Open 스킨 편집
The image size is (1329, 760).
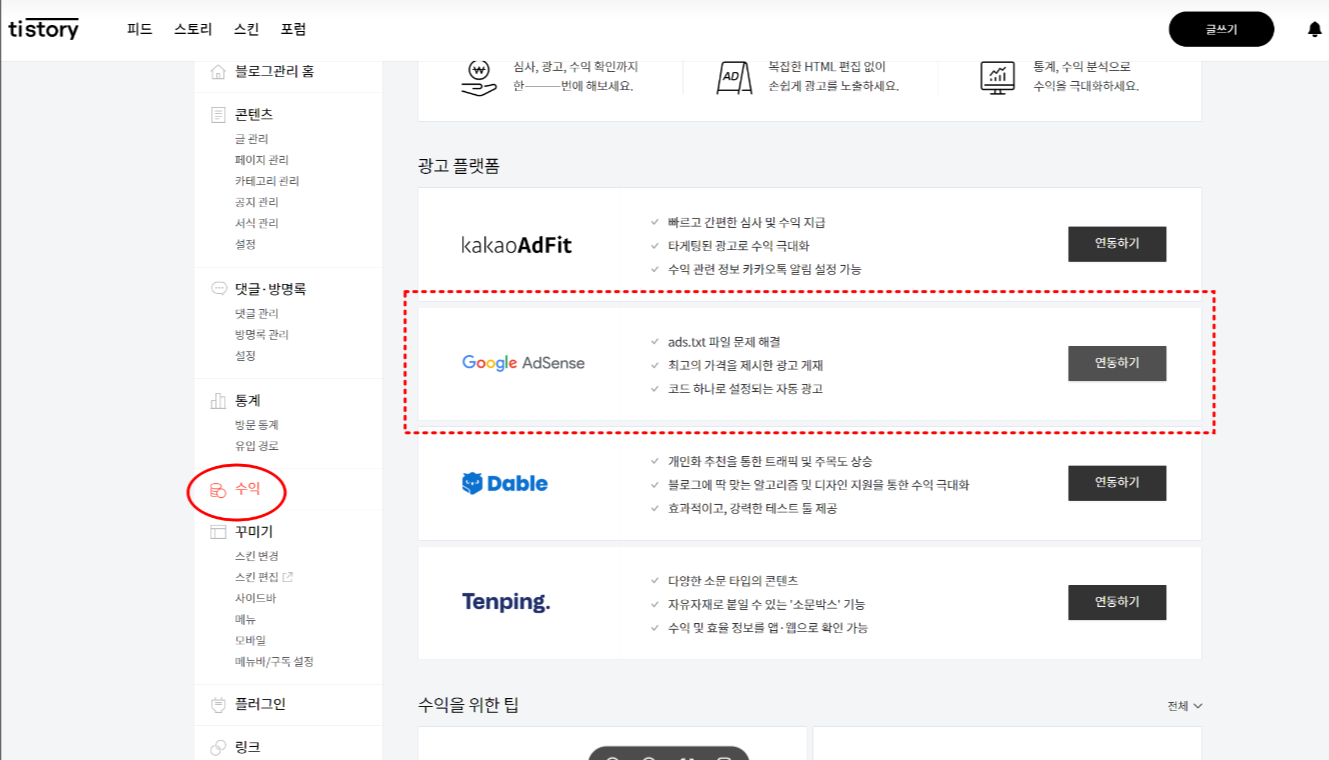pos(257,577)
